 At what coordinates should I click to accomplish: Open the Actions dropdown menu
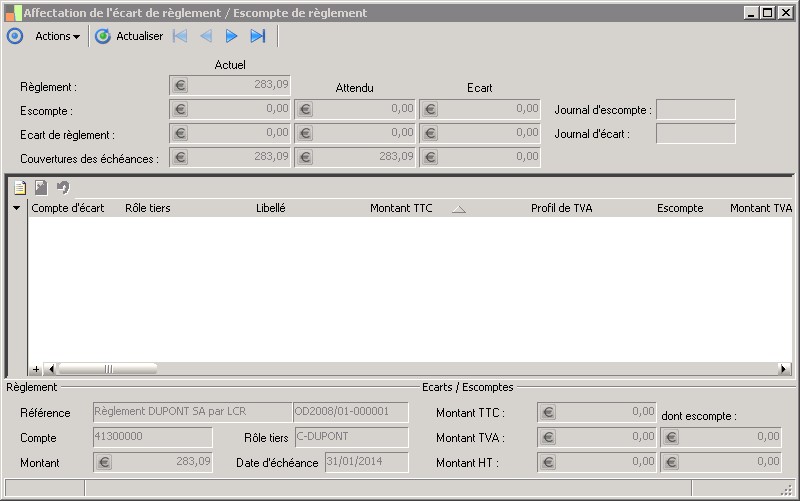tap(57, 36)
